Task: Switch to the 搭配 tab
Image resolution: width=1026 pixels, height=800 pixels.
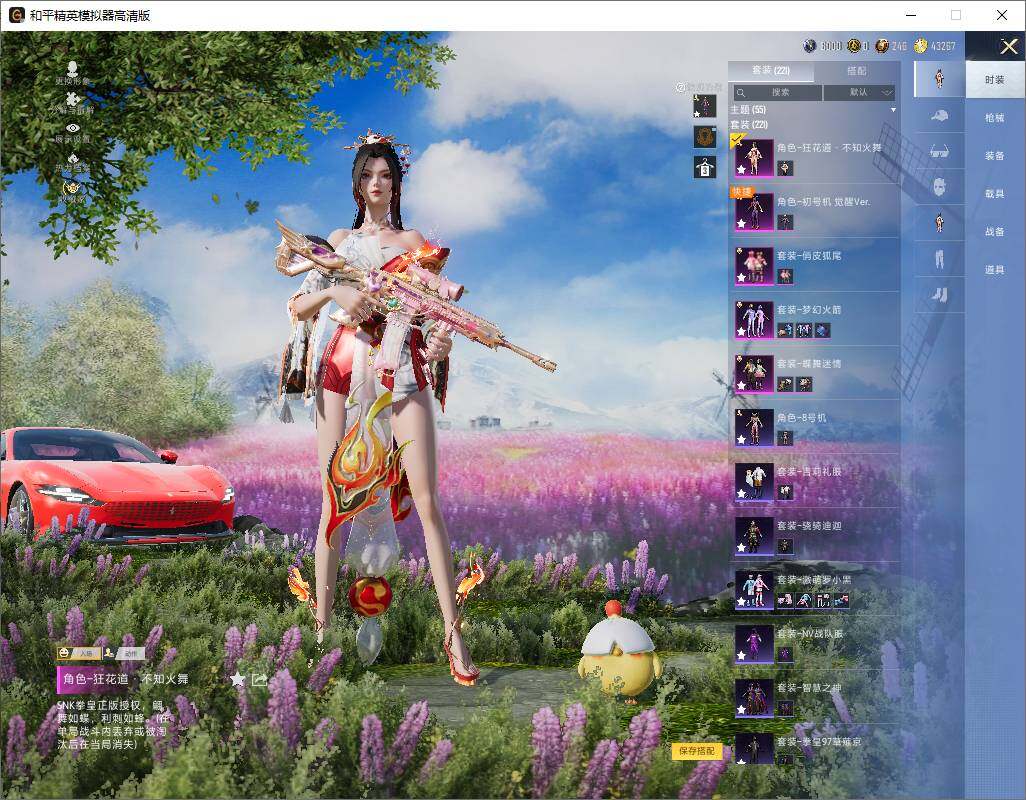Action: pos(856,71)
